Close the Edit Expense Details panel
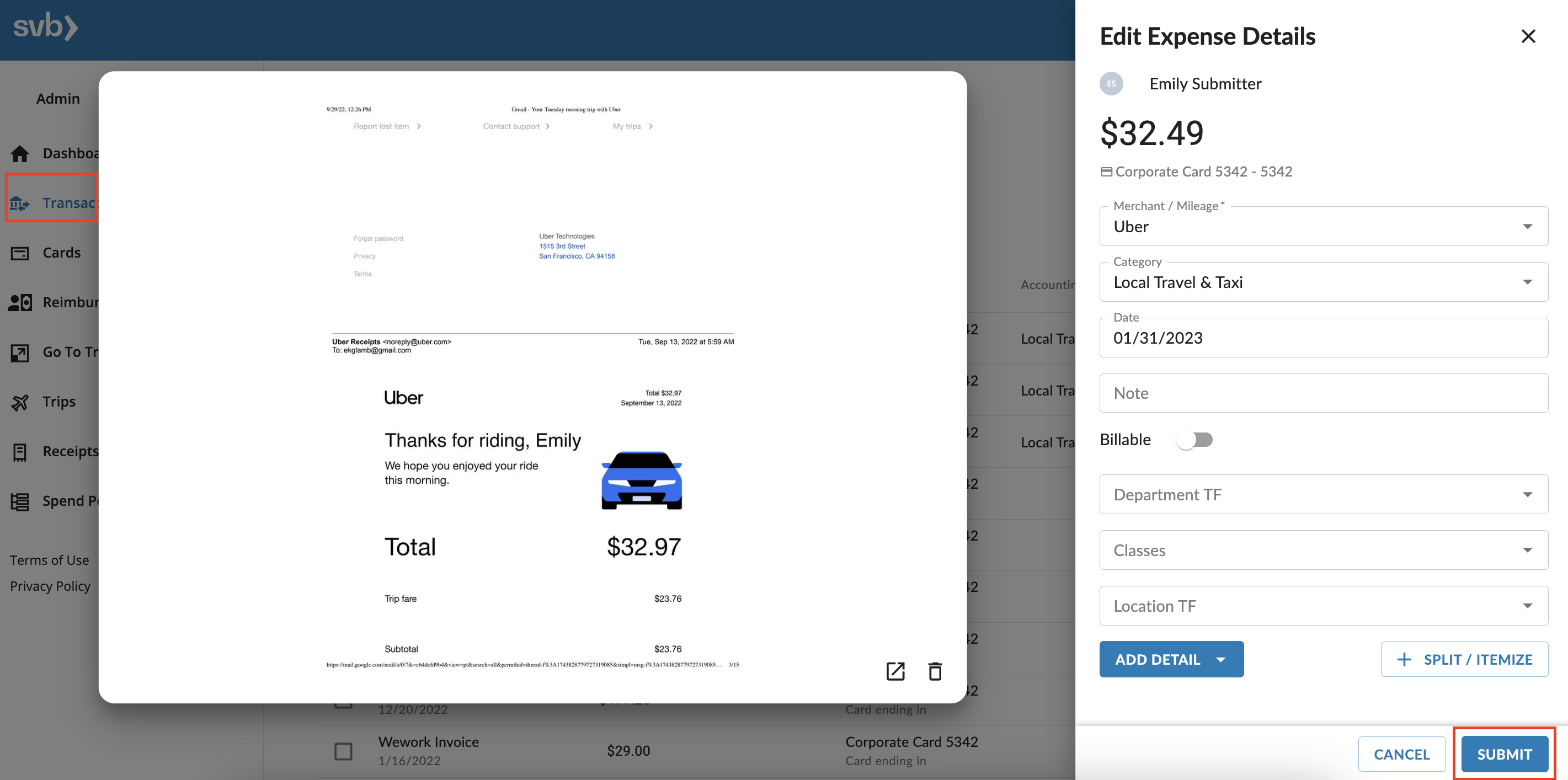This screenshot has height=780, width=1568. tap(1528, 36)
